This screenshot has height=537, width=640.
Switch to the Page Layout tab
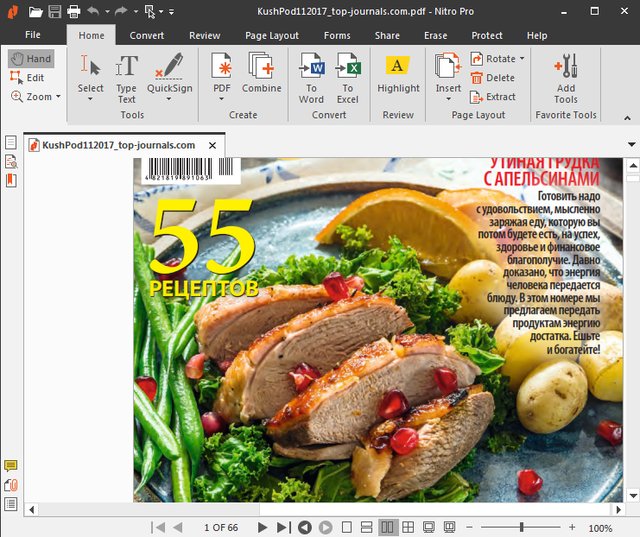click(x=270, y=35)
